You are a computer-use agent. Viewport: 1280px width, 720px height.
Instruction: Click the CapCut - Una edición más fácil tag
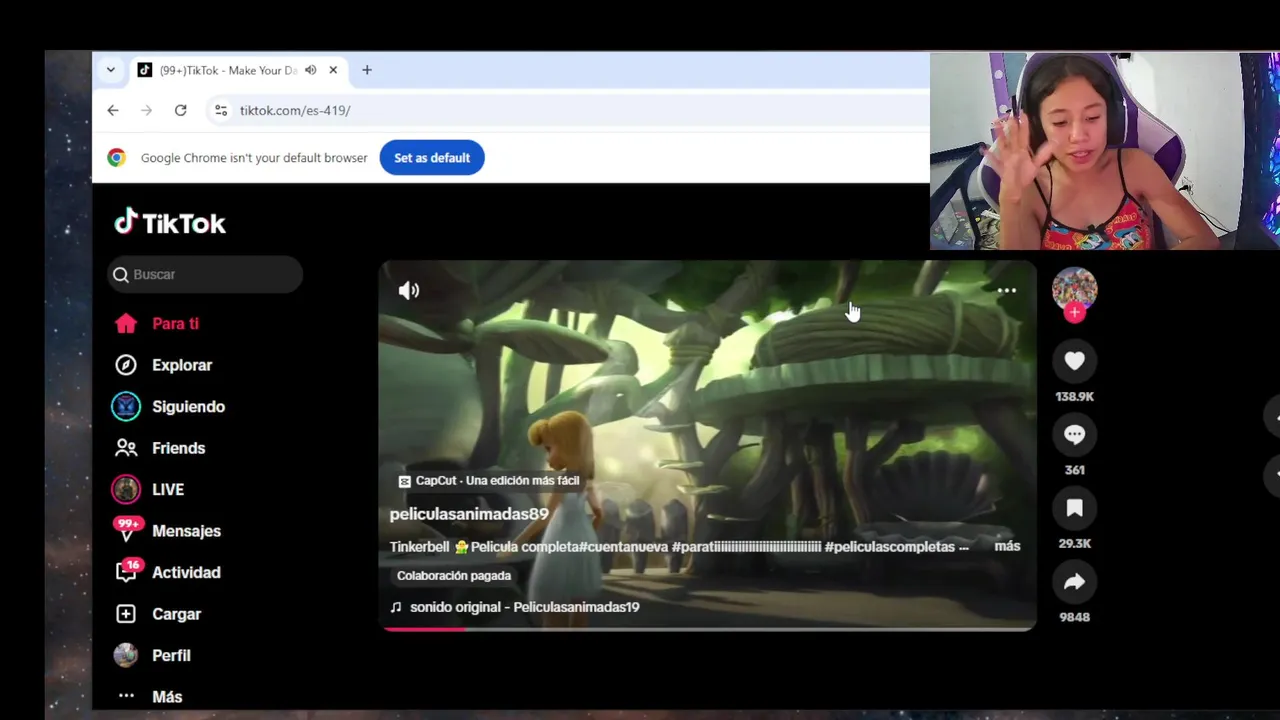(x=489, y=481)
